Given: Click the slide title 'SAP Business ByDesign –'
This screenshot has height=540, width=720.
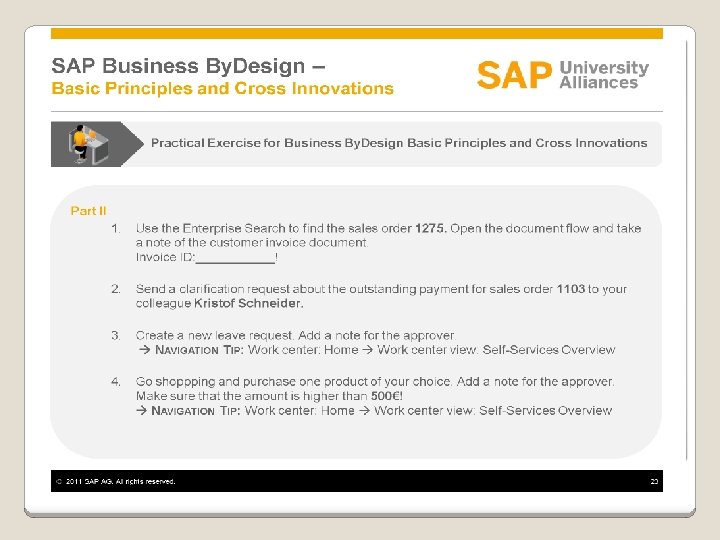Looking at the screenshot, I should [x=188, y=66].
